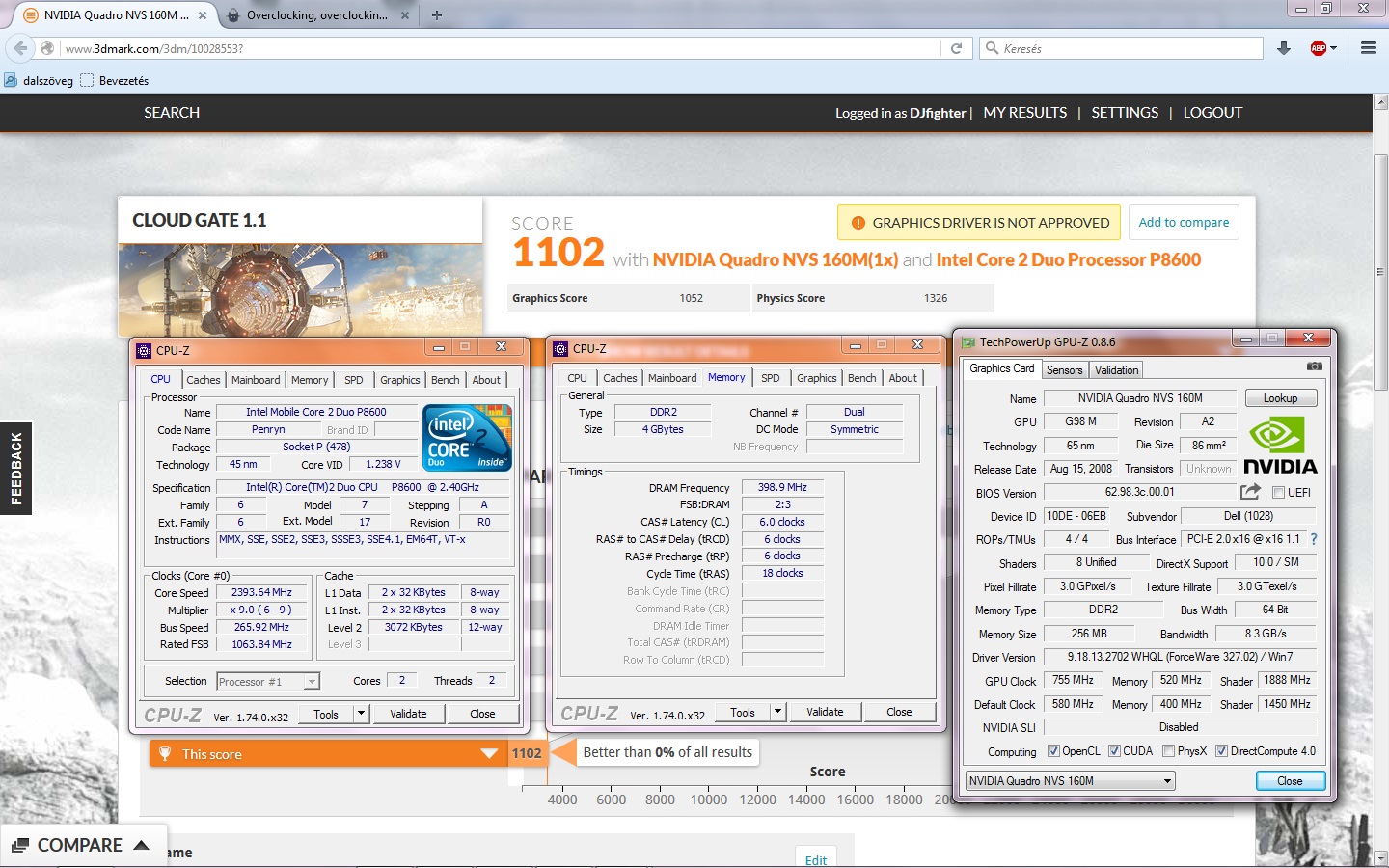Toggle the OpenCL checkbox
1389x868 pixels.
[x=1053, y=751]
